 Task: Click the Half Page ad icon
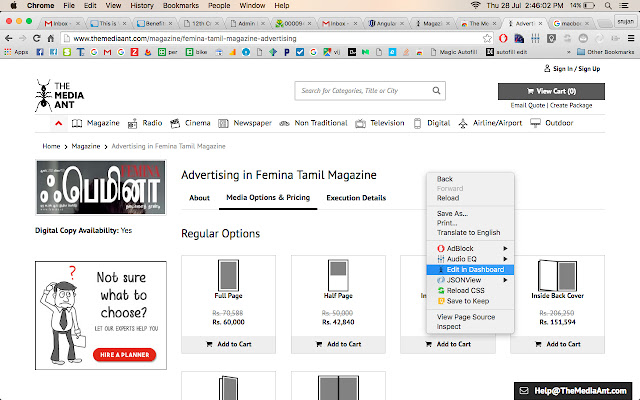click(x=338, y=275)
